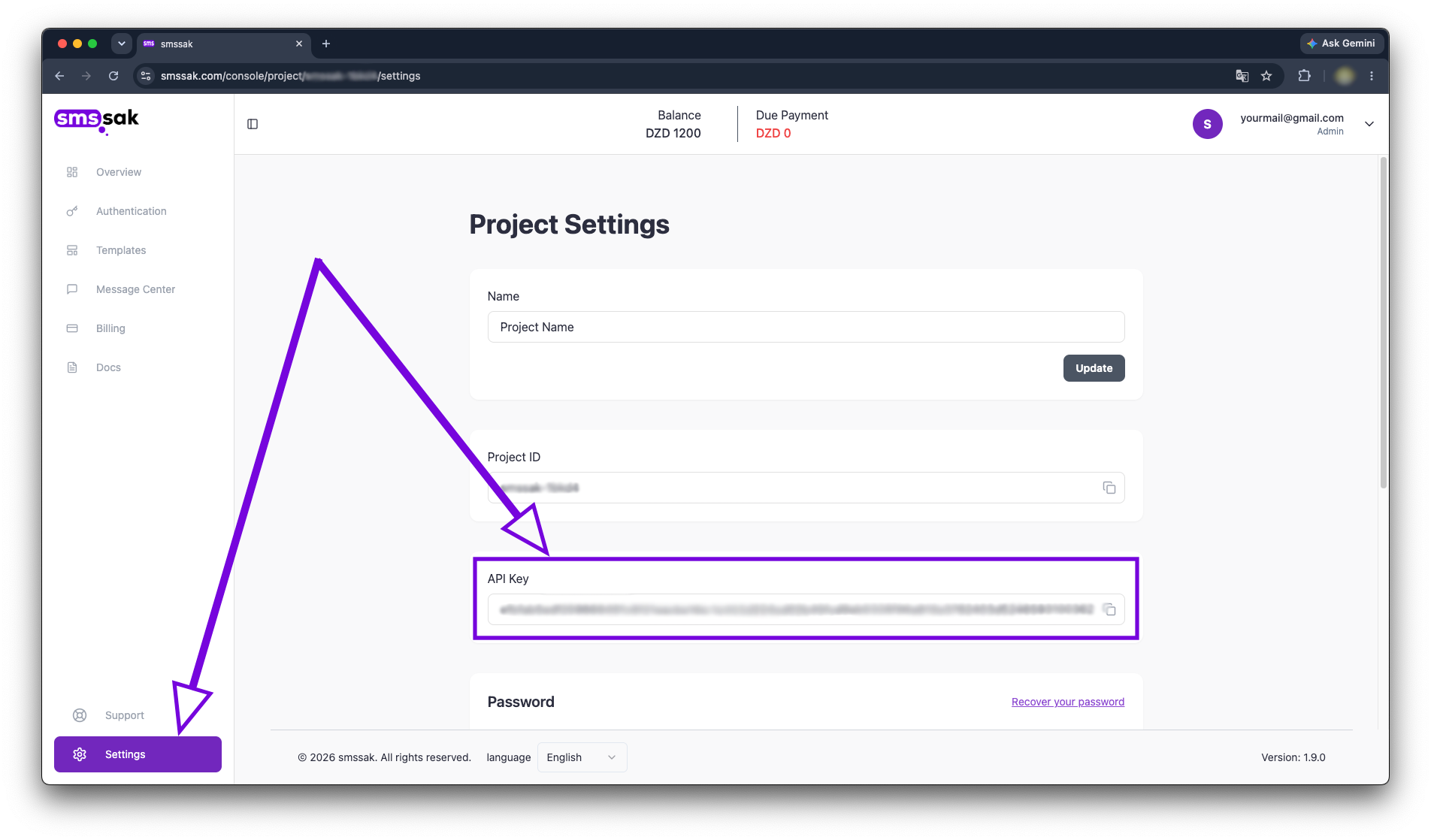Go to Authentication in the sidebar

pyautogui.click(x=131, y=211)
